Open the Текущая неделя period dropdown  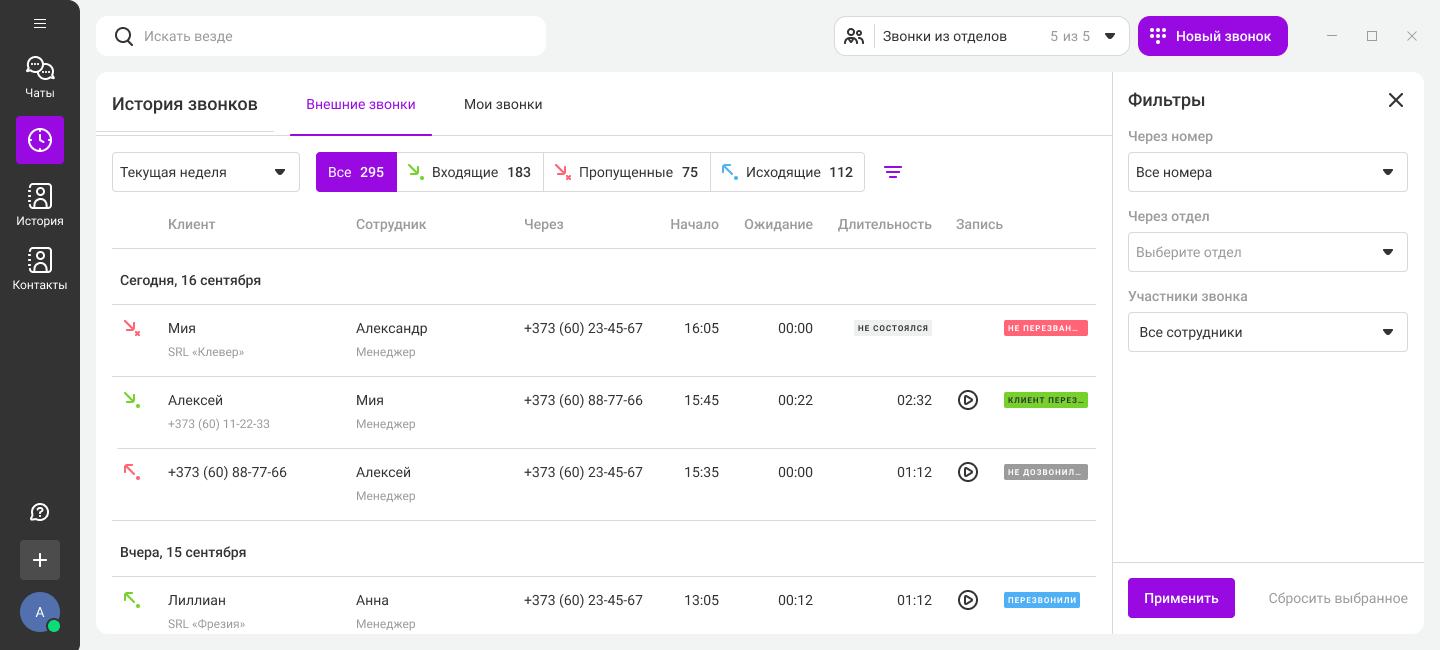(205, 172)
